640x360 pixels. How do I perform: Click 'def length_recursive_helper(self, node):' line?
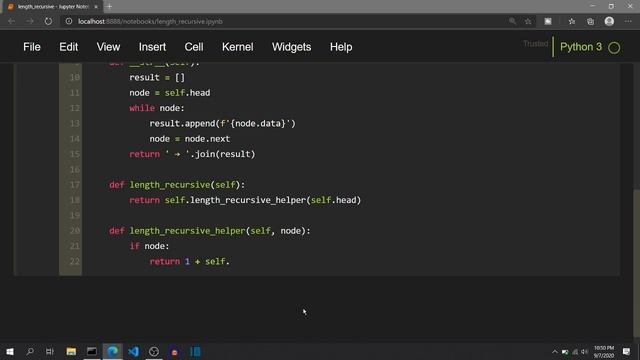point(210,231)
